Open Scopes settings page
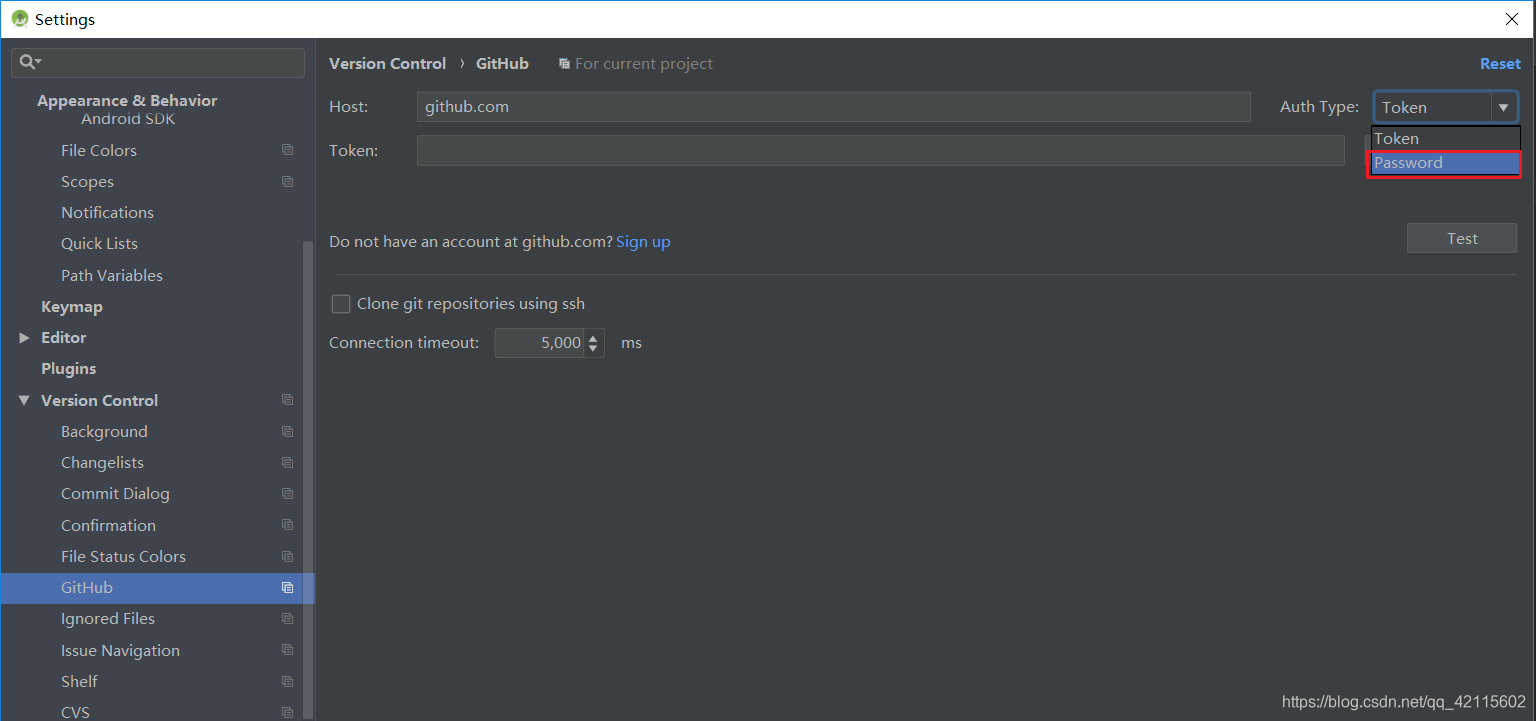 (x=87, y=182)
